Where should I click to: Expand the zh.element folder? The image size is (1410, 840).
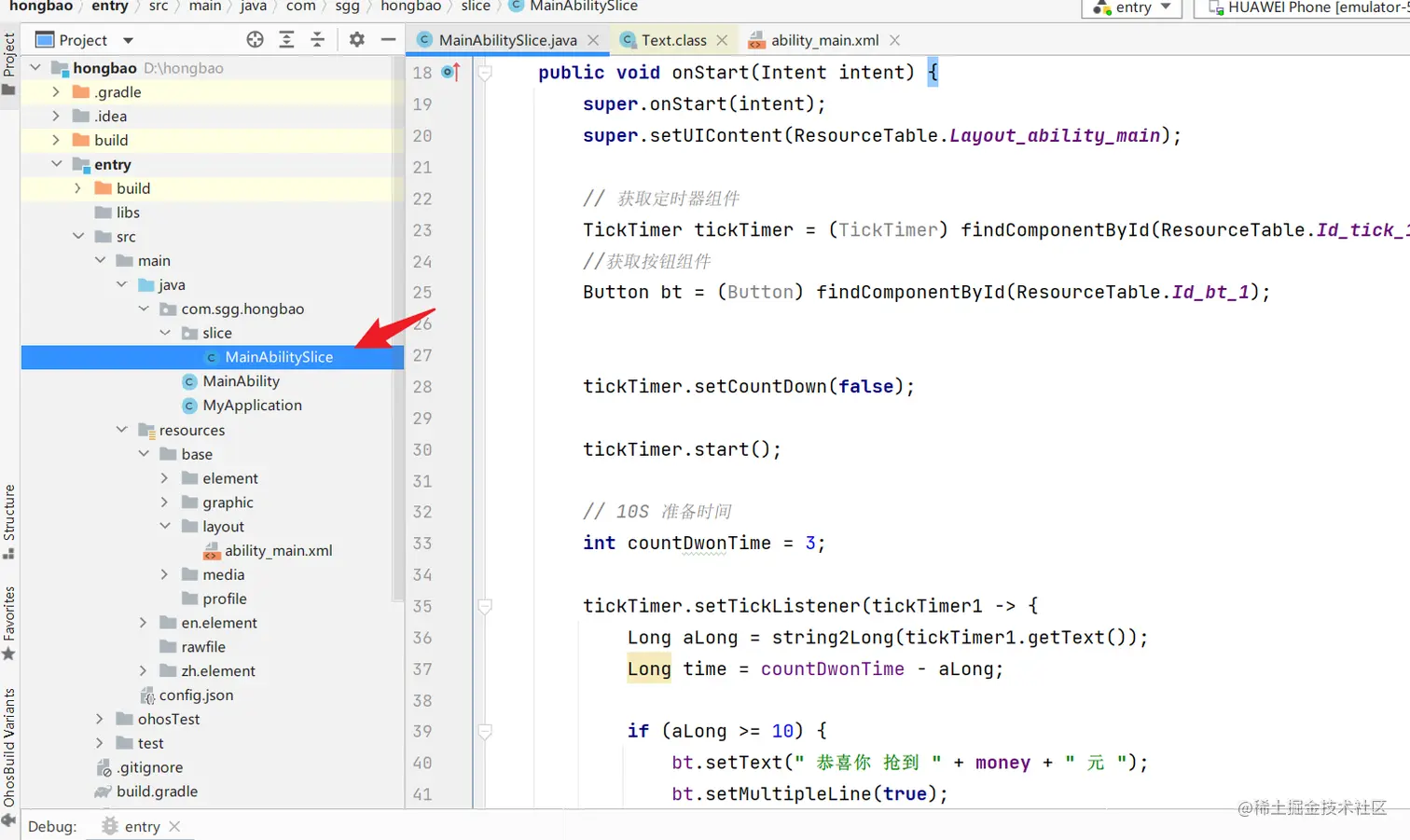pos(144,670)
